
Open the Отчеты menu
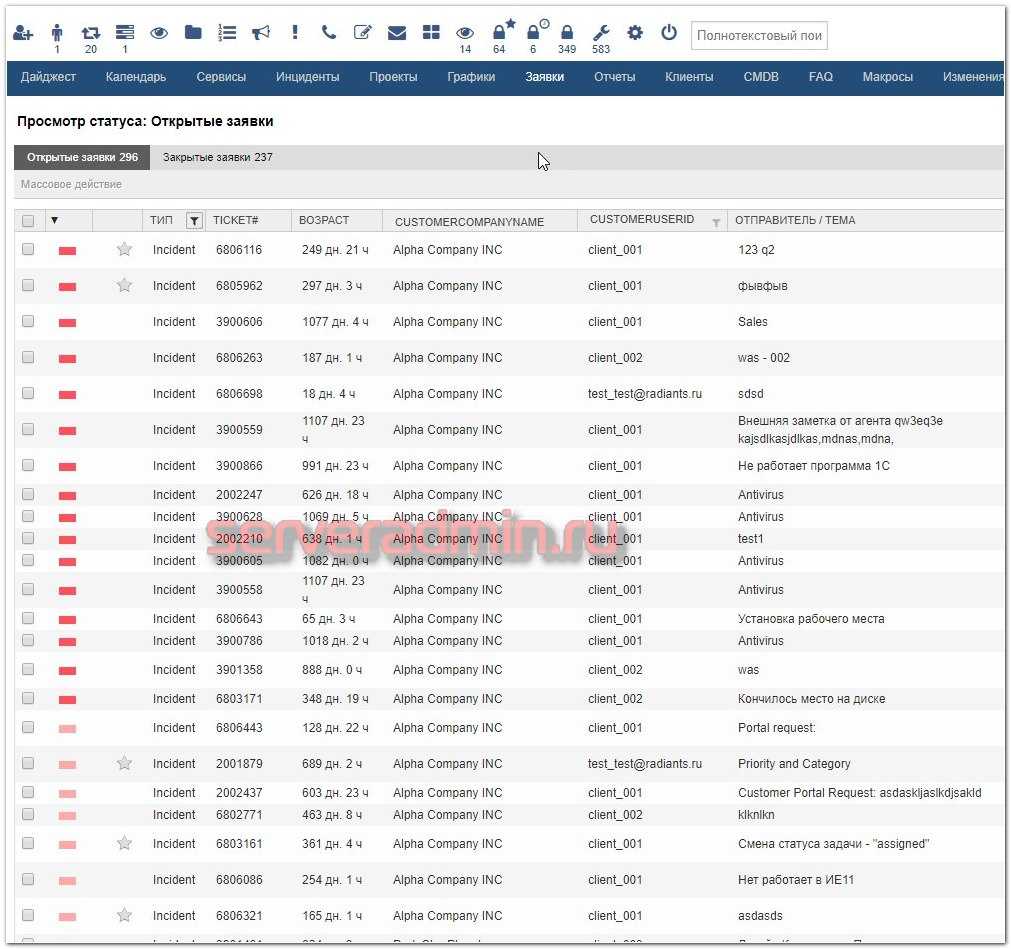coord(614,77)
